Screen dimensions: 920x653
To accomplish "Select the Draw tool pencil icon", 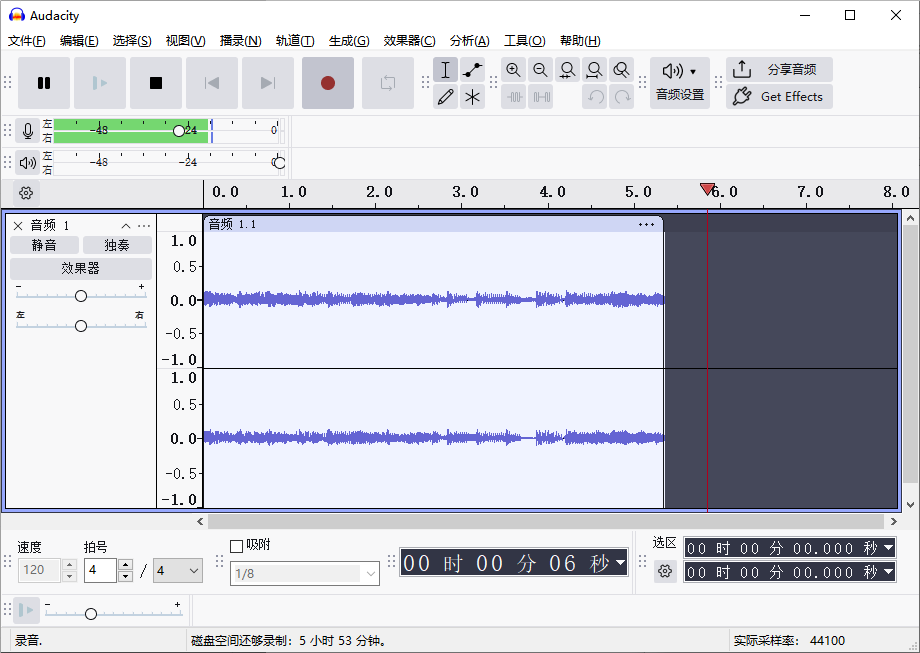I will (x=445, y=97).
